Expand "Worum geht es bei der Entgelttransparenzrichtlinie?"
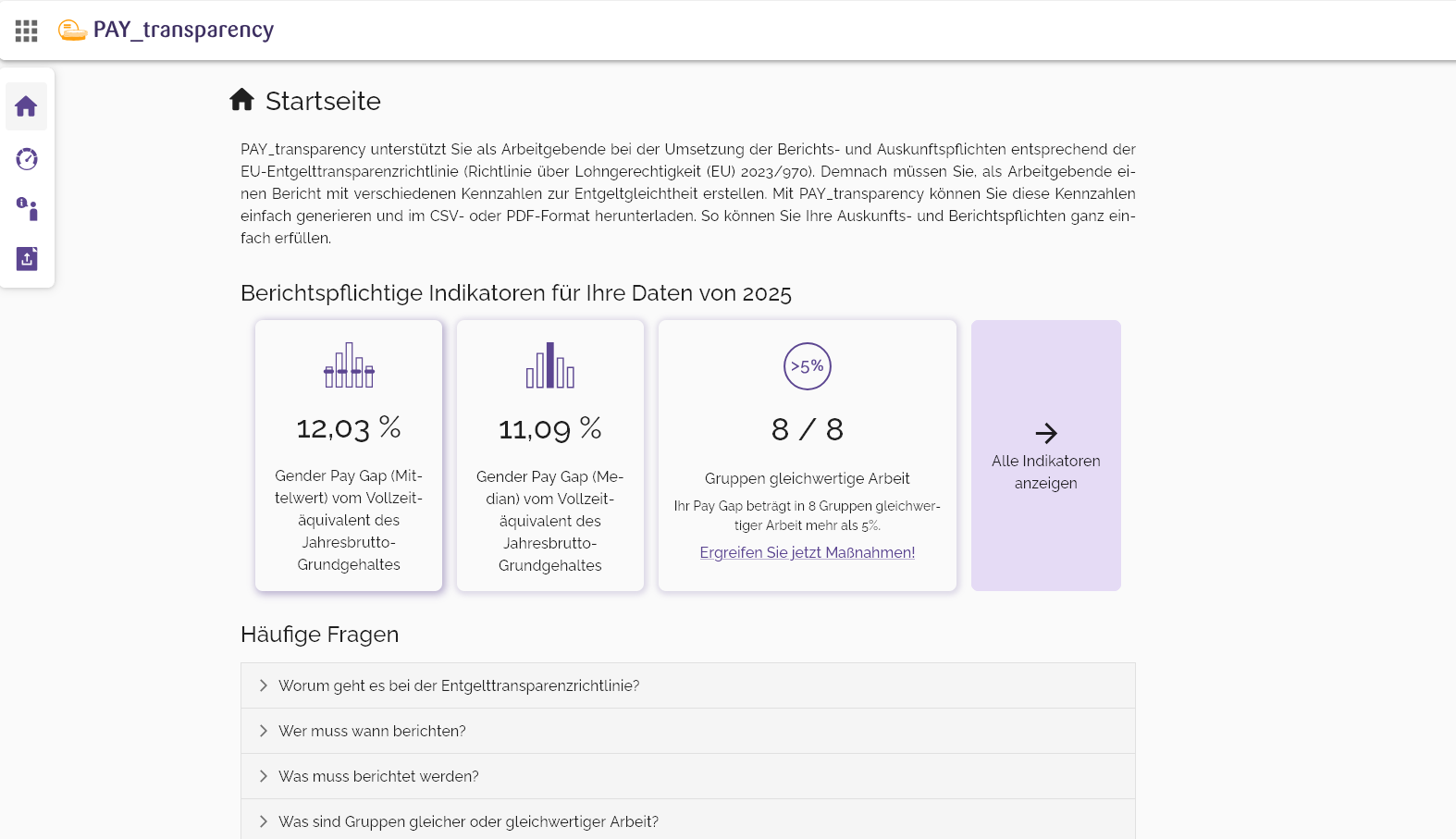Image resolution: width=1456 pixels, height=839 pixels. click(459, 685)
